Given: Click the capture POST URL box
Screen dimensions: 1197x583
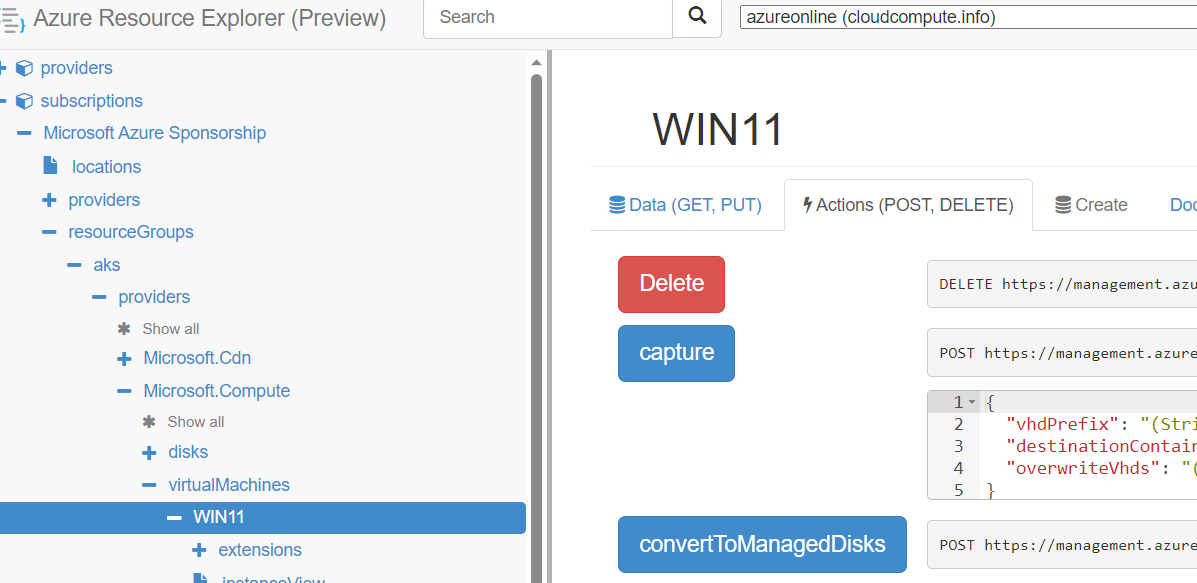Looking at the screenshot, I should [x=1062, y=353].
